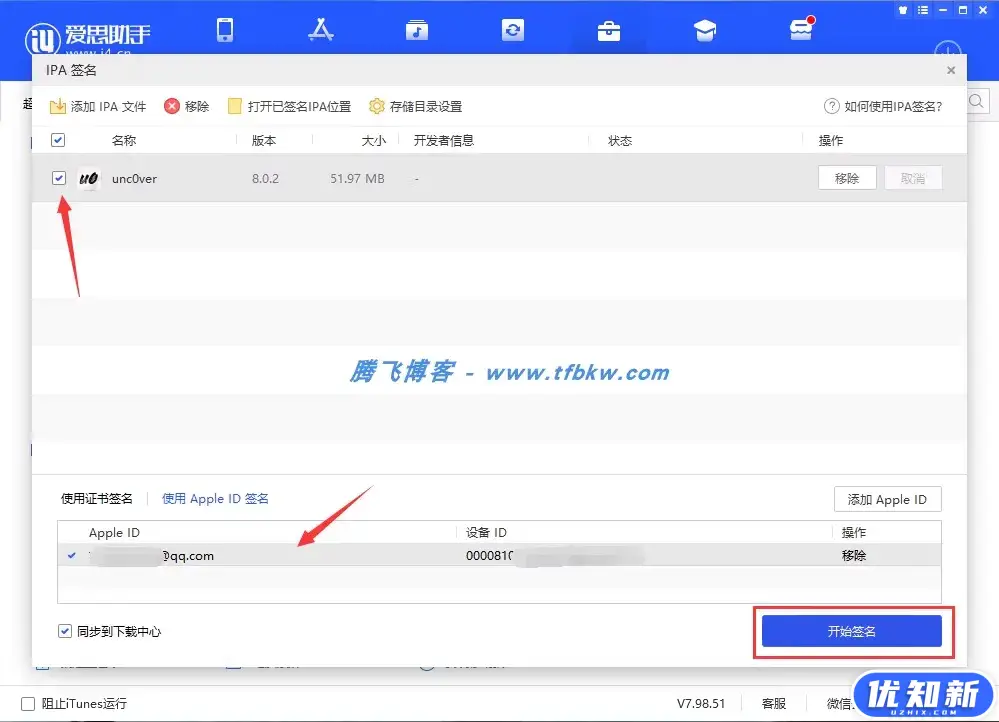Maximize the i4 main window

tap(963, 10)
